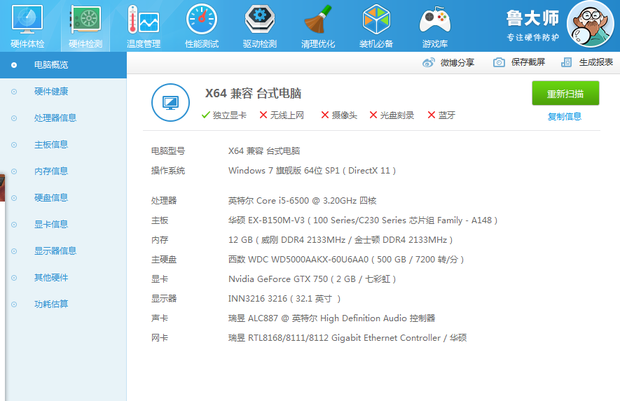Screen dimensions: 620x401
Task: Click the 复制信息 link
Action: 565,117
